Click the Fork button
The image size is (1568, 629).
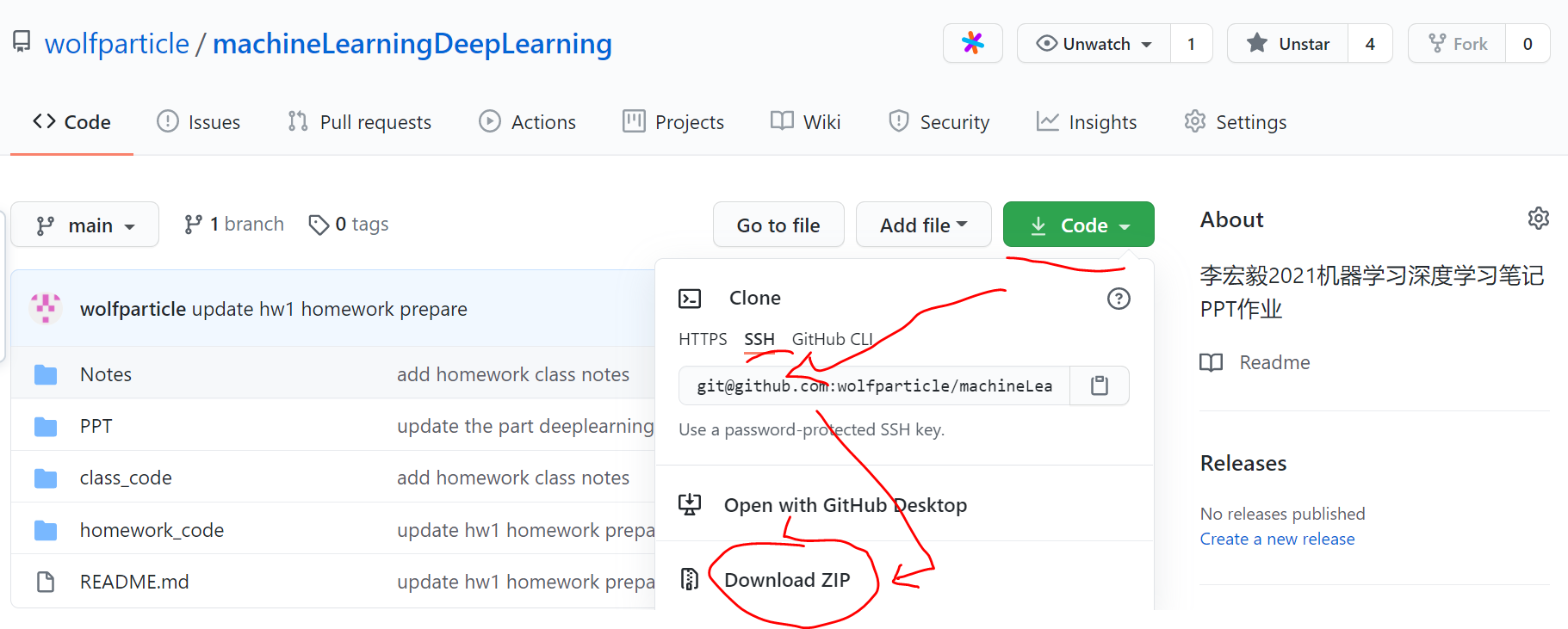pyautogui.click(x=1457, y=43)
